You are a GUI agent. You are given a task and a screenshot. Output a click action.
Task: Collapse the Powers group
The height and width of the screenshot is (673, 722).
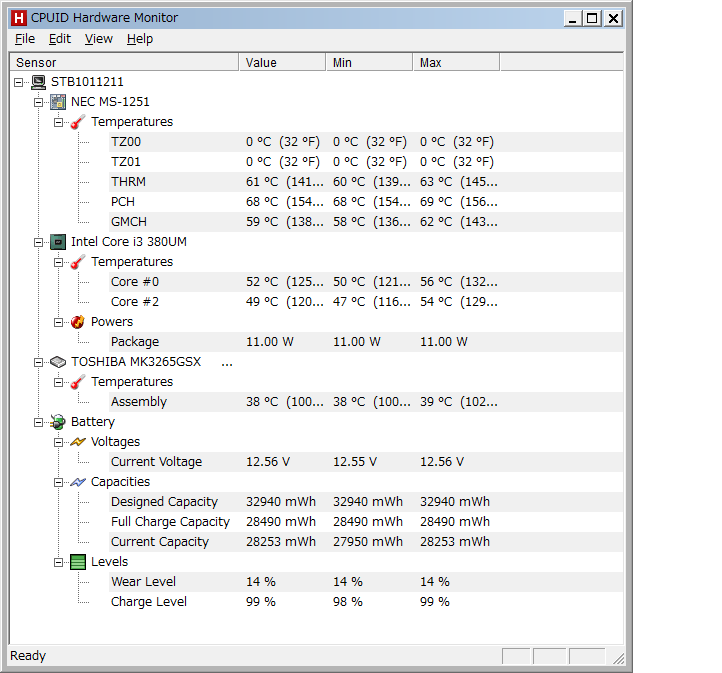point(58,322)
